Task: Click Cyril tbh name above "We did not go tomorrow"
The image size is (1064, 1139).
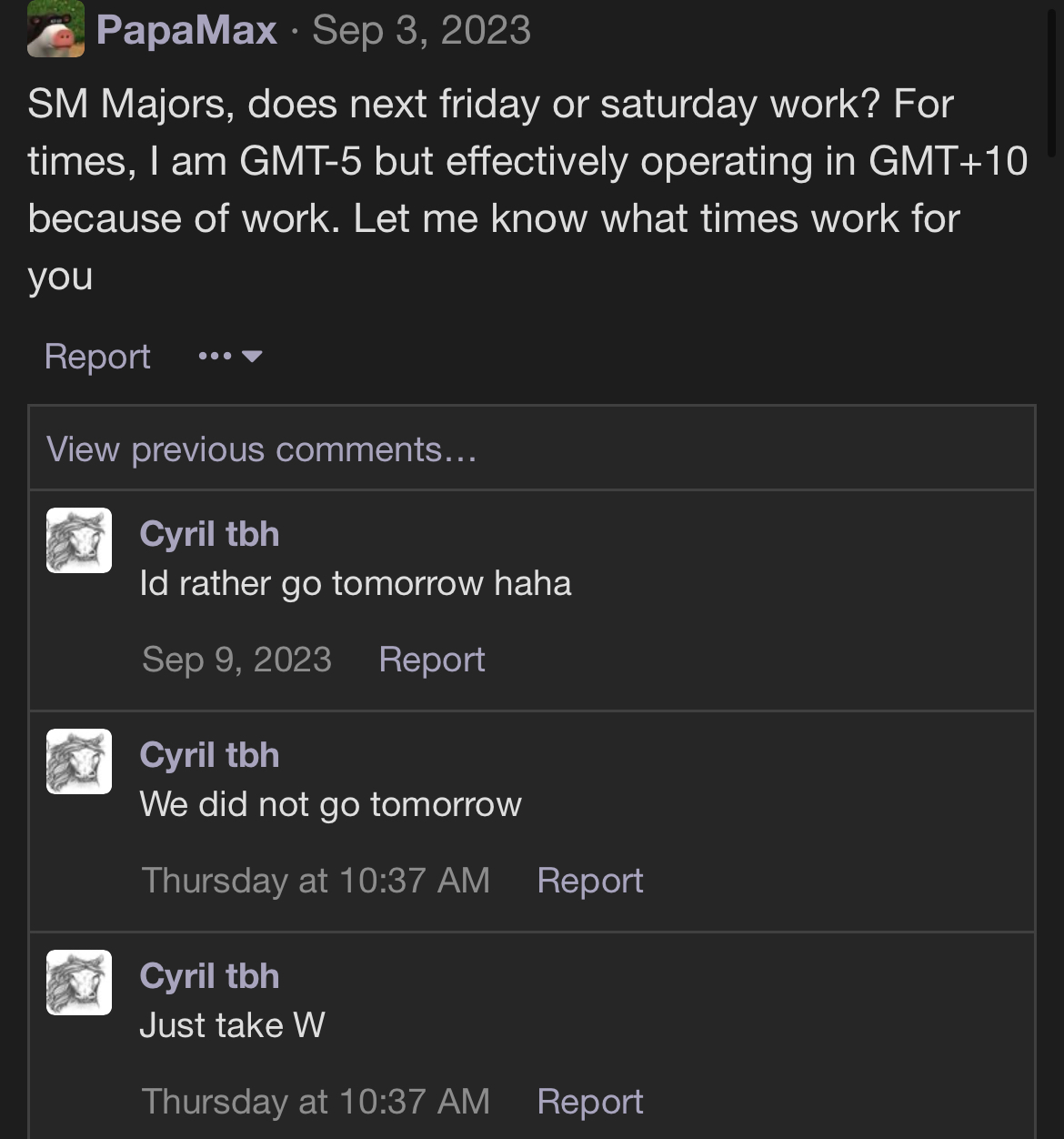Action: click(209, 755)
